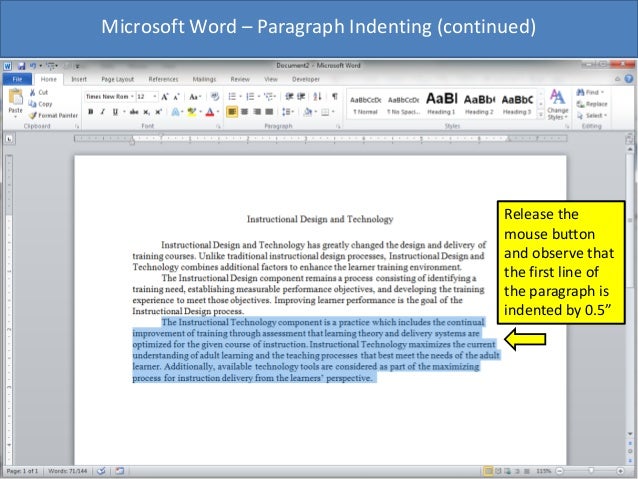Viewport: 638px width, 479px height.
Task: Click the Text Effects glowing A icon
Action: [175, 112]
